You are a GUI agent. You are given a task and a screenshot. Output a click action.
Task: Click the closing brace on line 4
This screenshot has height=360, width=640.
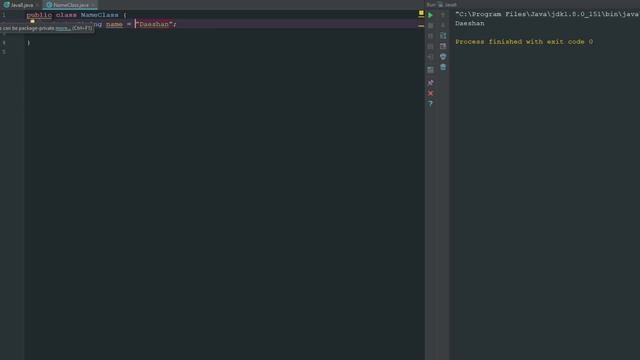point(29,42)
